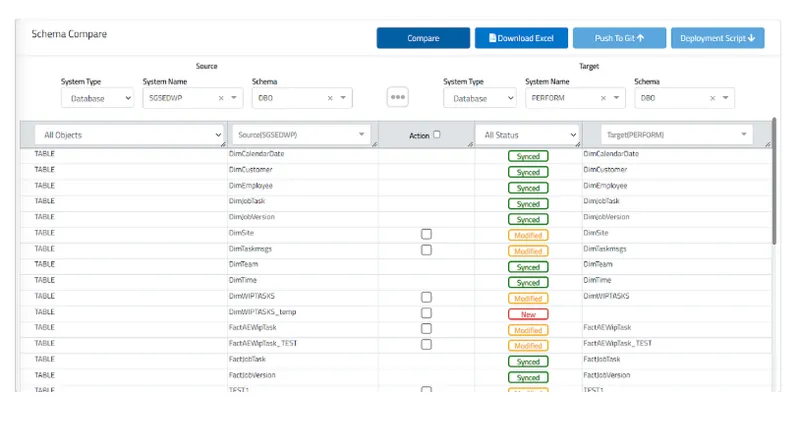Download the Excel report
Viewport: 800px width, 441px height.
pos(521,38)
